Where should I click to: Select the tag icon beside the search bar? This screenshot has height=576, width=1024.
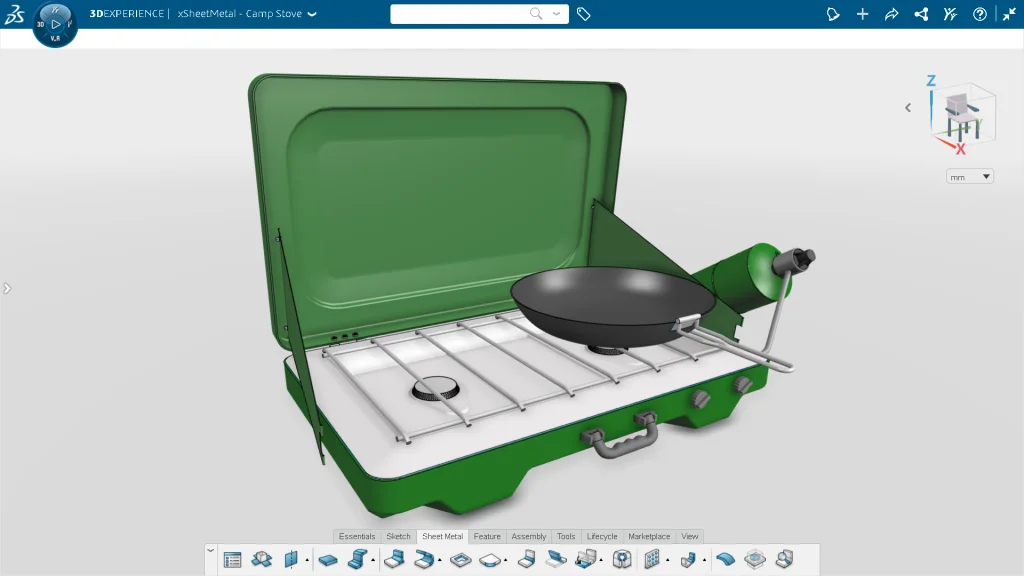pyautogui.click(x=584, y=14)
